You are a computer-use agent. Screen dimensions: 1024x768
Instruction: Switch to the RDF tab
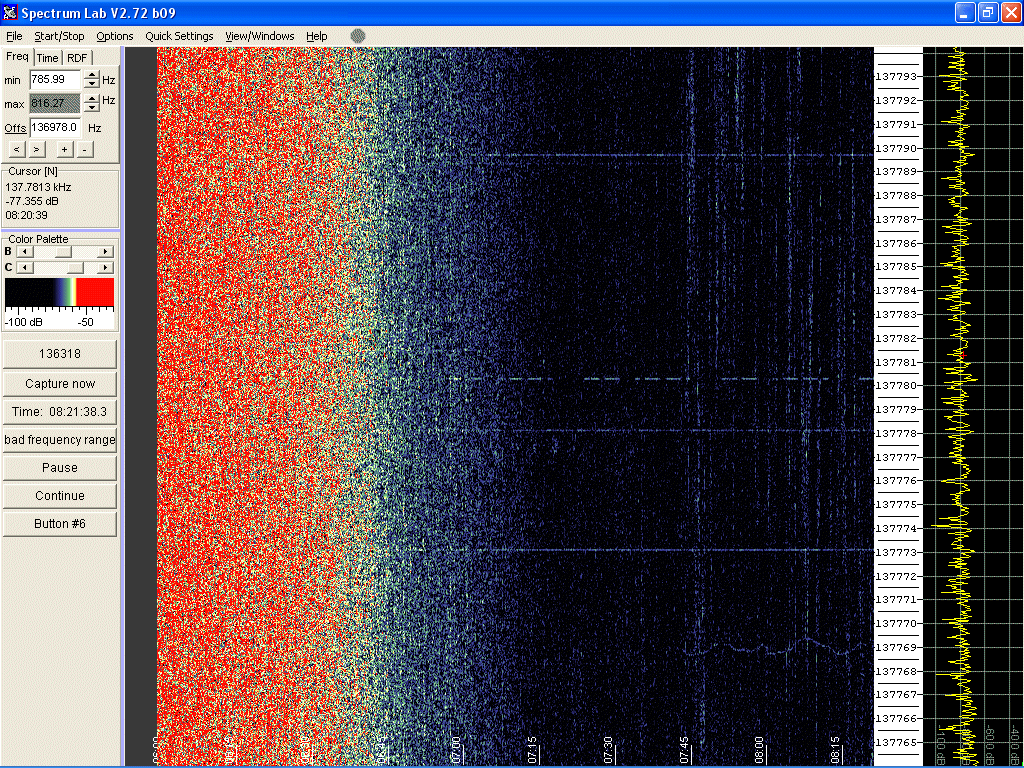[x=77, y=58]
